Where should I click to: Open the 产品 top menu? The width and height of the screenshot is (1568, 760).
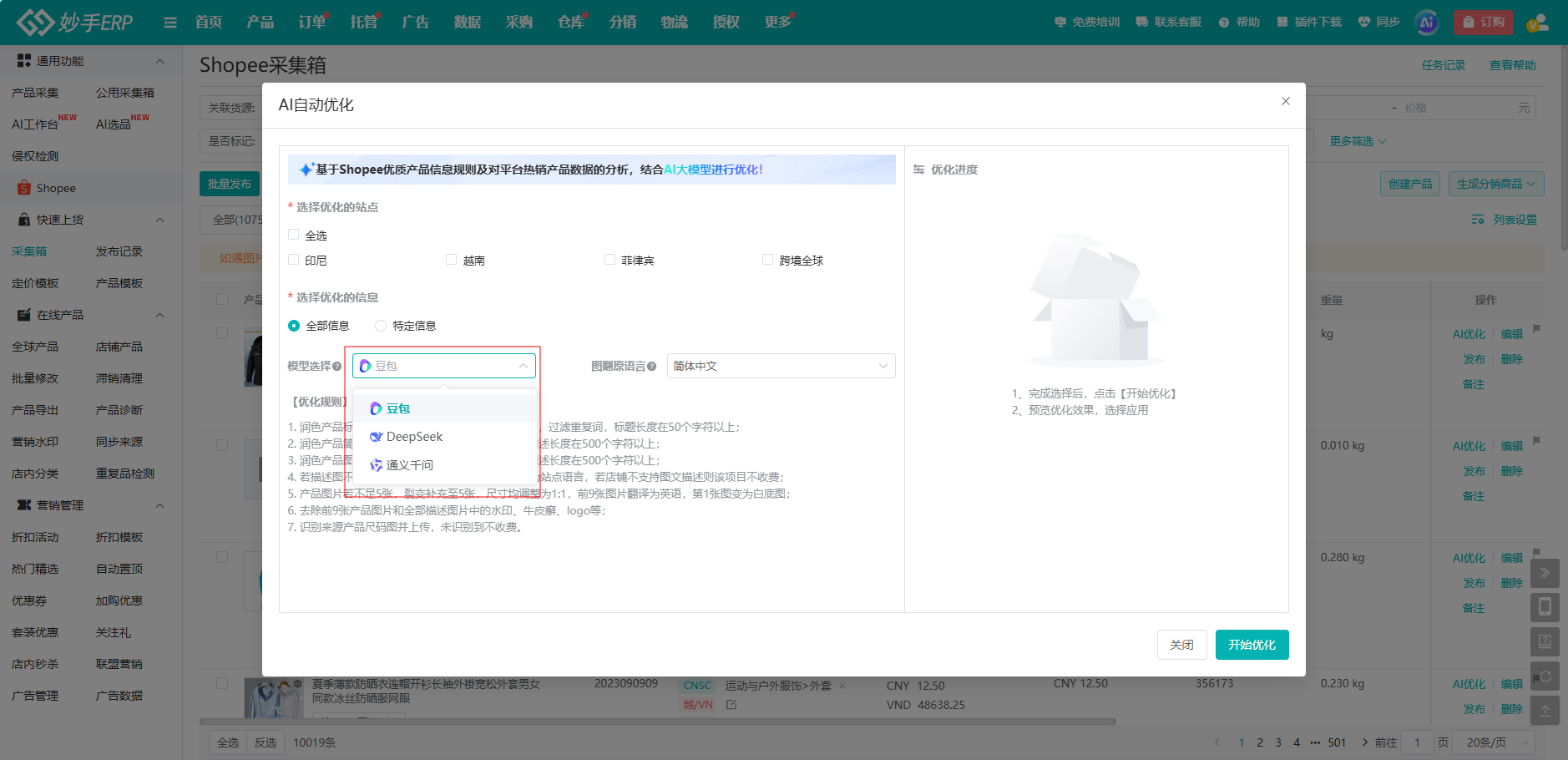(x=260, y=22)
